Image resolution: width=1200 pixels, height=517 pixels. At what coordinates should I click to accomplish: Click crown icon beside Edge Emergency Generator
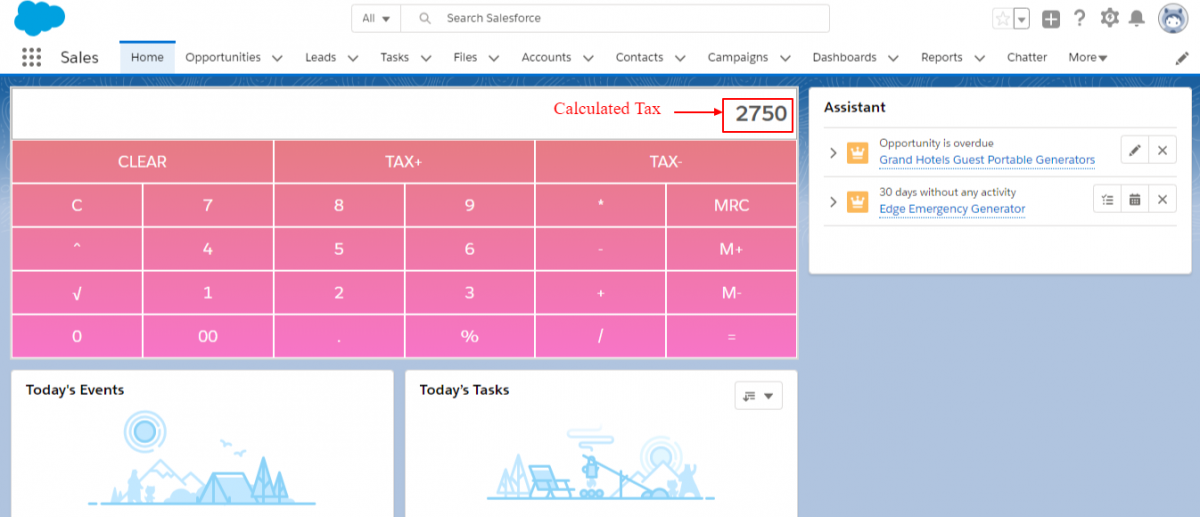pos(857,202)
